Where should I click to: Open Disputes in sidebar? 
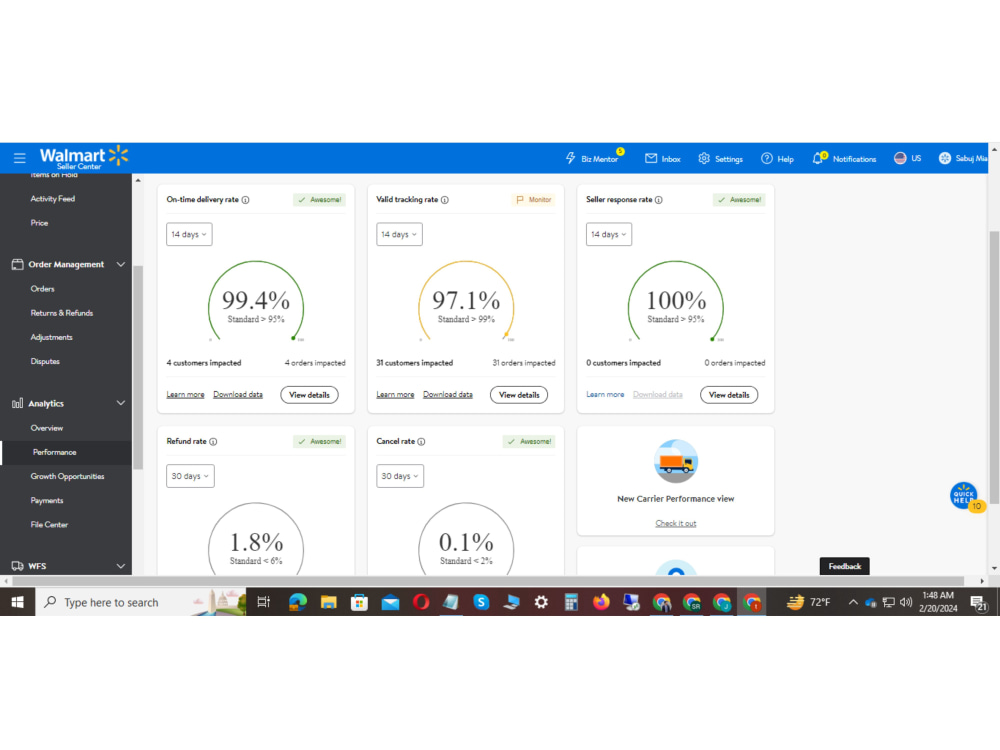[45, 361]
